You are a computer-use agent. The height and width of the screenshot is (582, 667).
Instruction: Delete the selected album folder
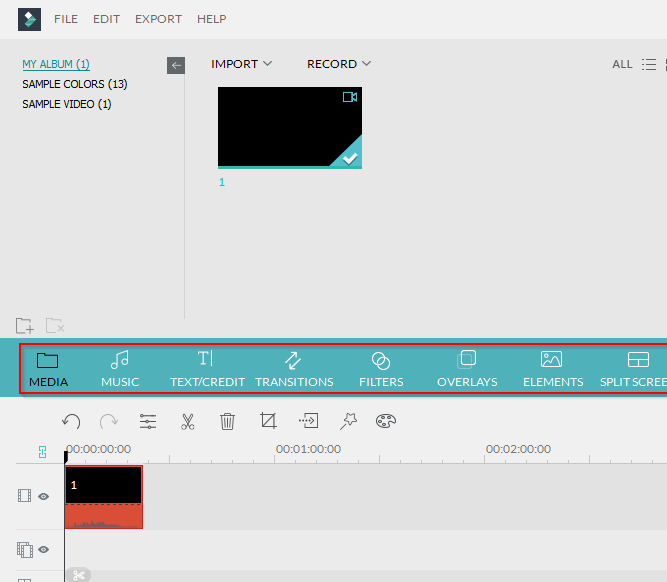coord(55,326)
